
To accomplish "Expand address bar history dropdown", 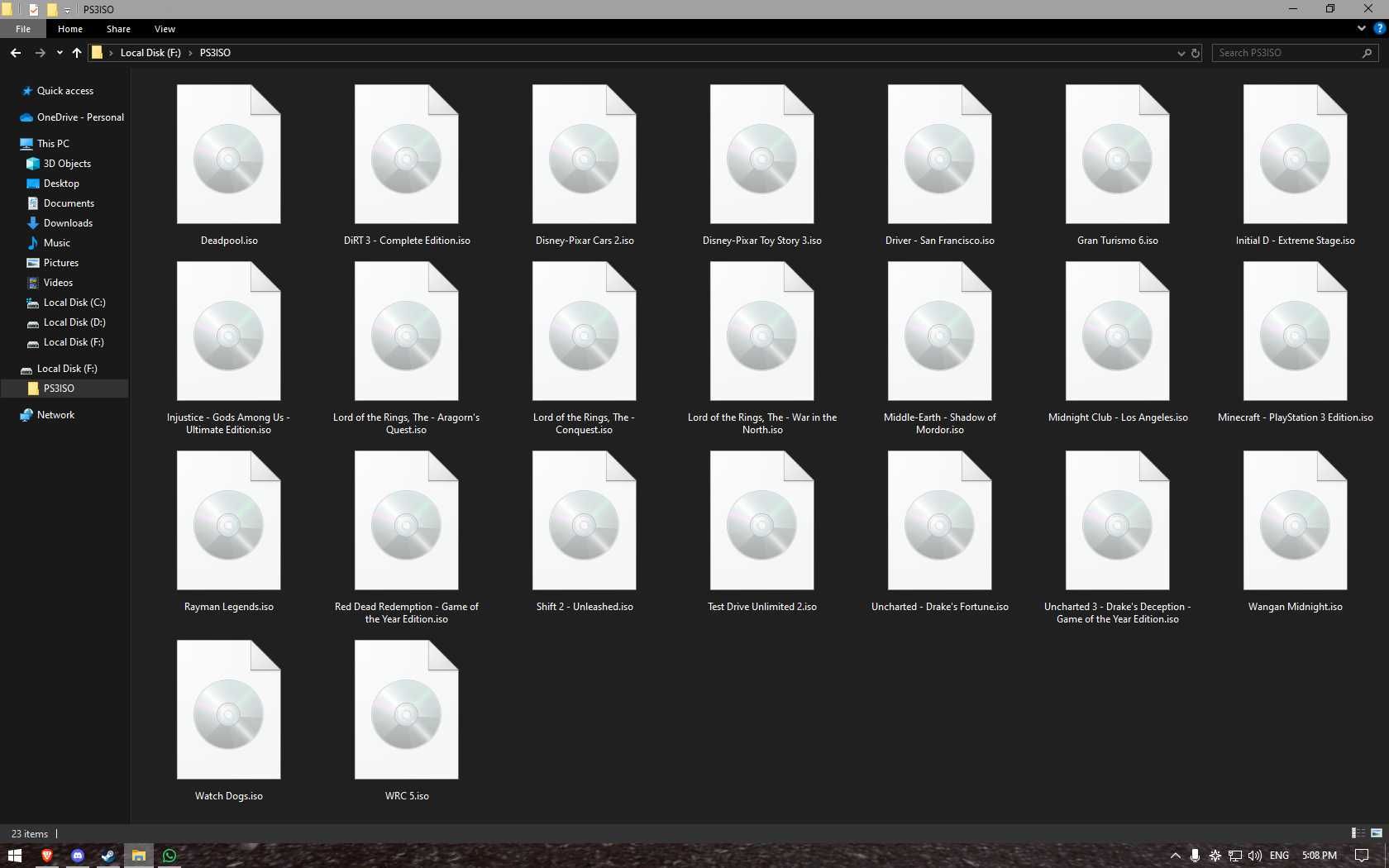I will pyautogui.click(x=1181, y=53).
